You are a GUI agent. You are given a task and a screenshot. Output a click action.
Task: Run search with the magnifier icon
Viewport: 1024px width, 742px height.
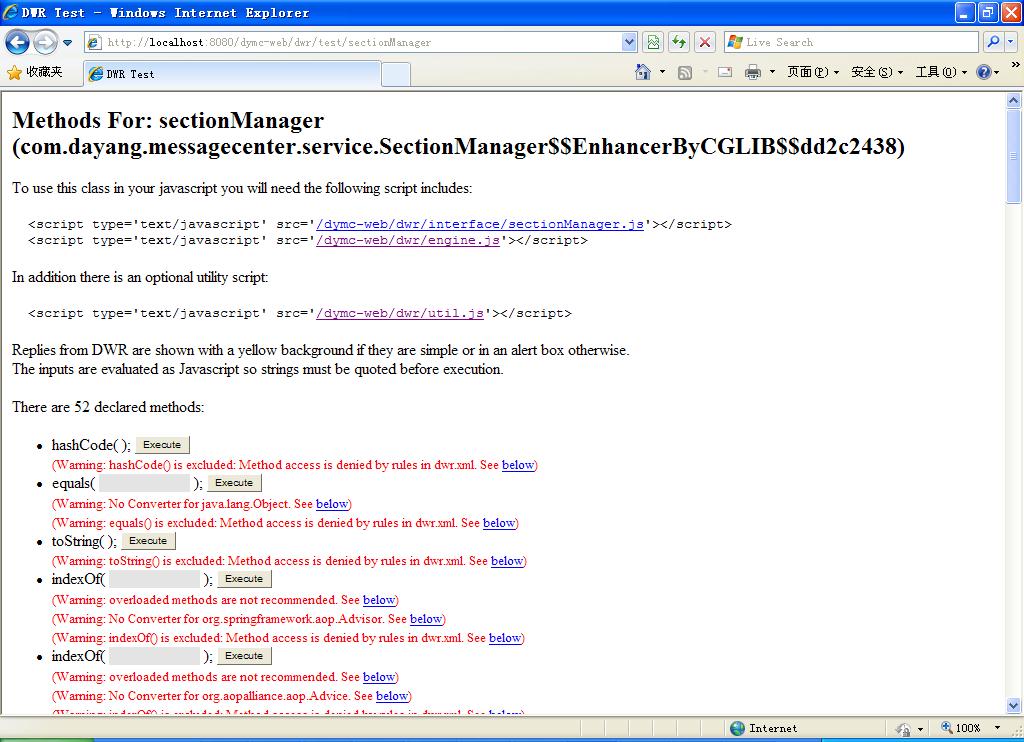993,42
